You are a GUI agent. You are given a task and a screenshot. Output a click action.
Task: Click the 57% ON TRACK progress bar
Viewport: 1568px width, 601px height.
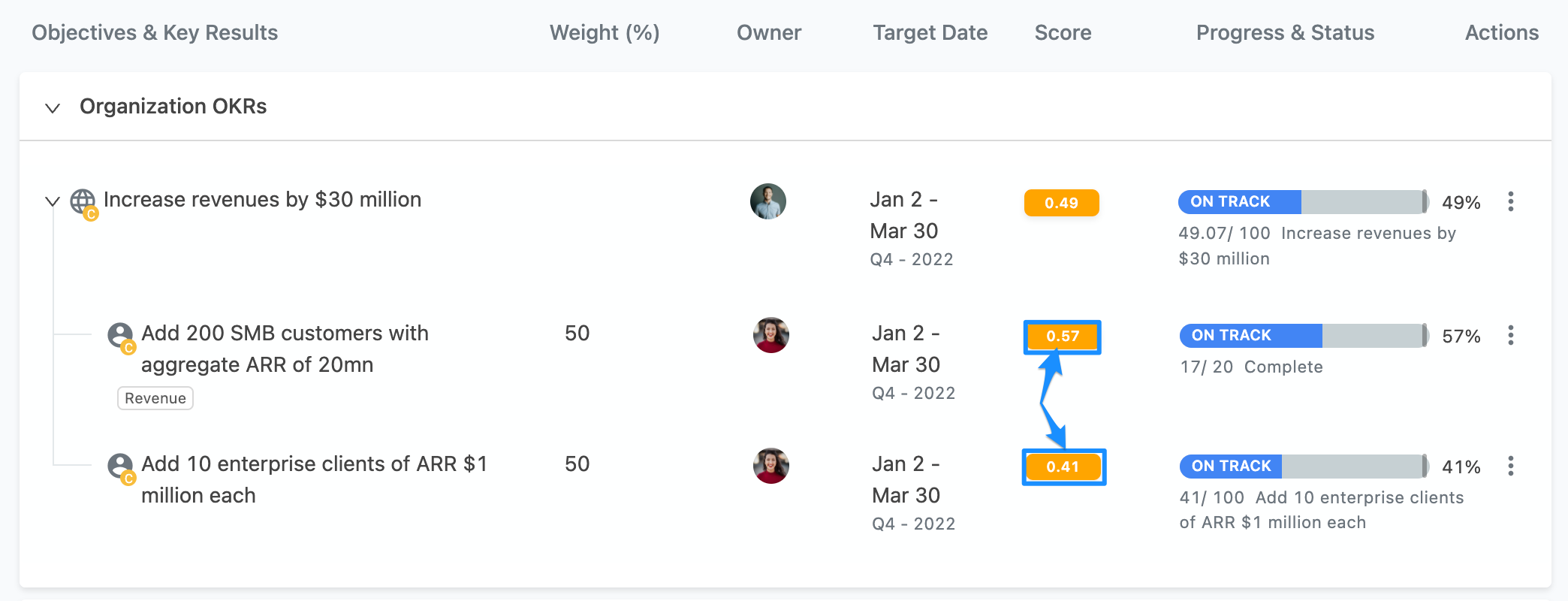[x=1304, y=335]
